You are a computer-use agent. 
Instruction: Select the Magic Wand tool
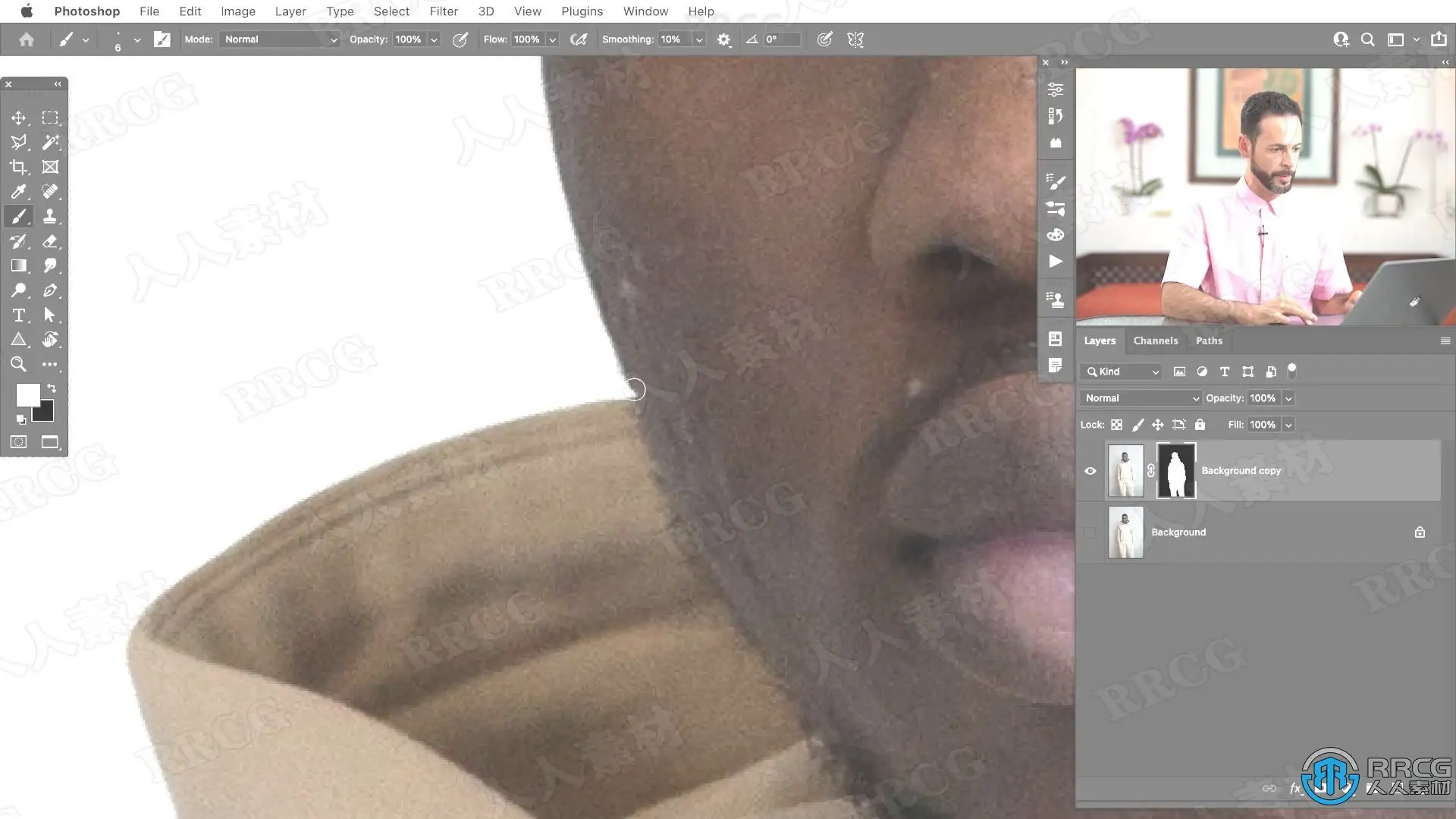point(50,142)
